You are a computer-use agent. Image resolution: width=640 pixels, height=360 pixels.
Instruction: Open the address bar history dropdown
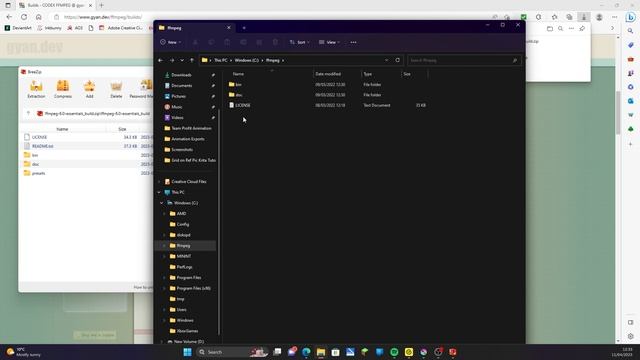point(387,60)
